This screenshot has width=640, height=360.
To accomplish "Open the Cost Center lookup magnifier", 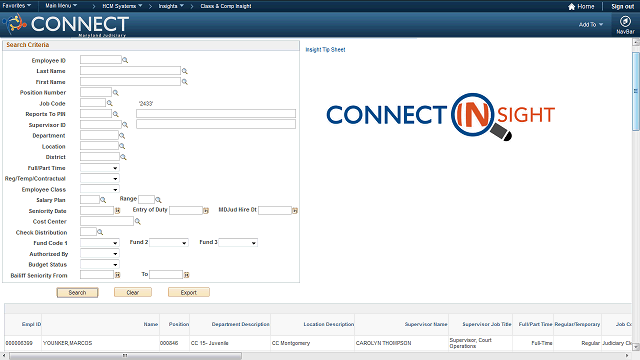I will point(138,222).
